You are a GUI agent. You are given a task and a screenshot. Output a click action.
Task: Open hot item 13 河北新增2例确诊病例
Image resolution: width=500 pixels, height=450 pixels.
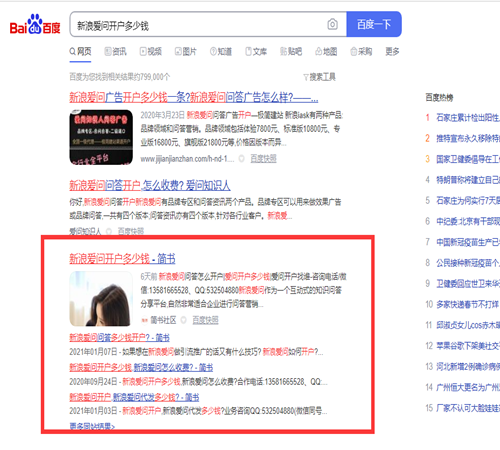click(x=468, y=366)
